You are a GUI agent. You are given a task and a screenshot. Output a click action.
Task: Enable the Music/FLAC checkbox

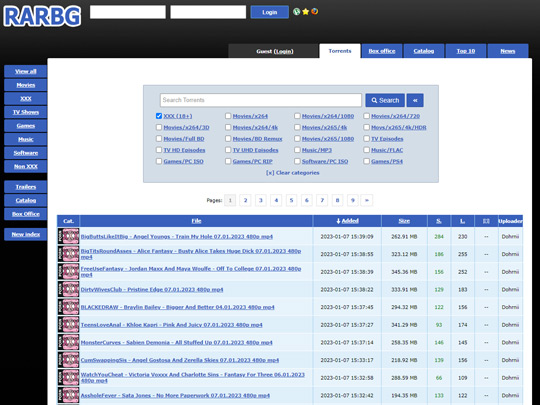(x=366, y=150)
